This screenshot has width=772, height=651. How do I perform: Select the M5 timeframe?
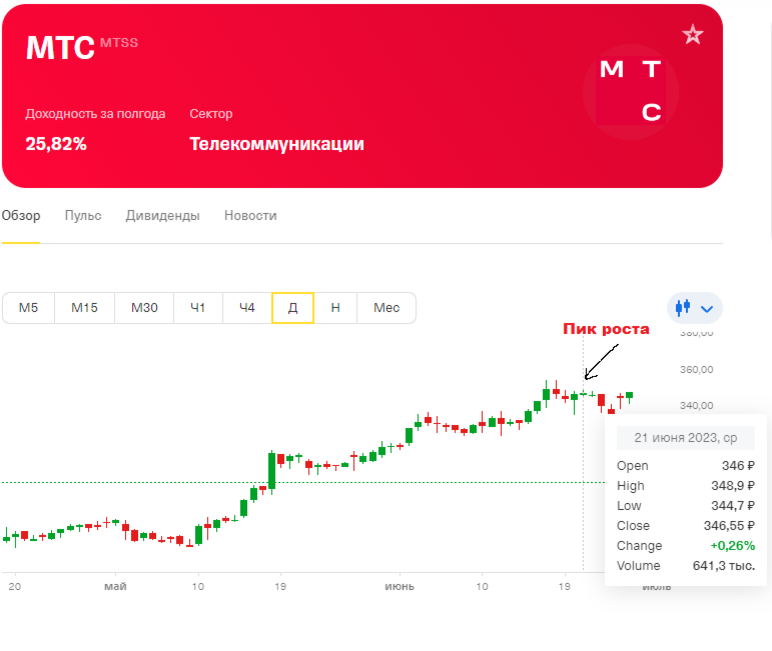coord(29,308)
